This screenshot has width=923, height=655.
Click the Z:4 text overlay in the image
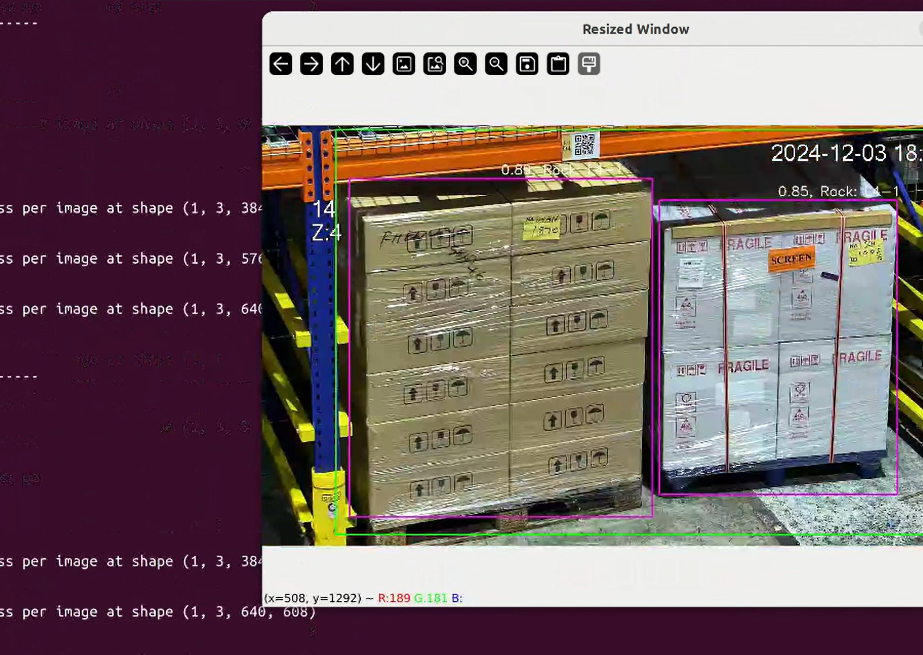326,233
